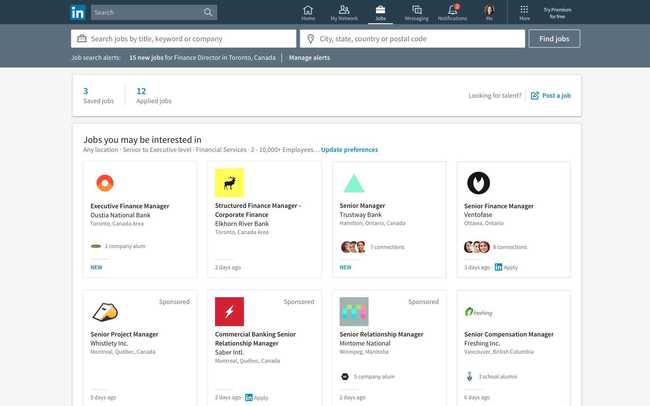
Task: Click the briefcase icon in jobs search field
Action: point(82,39)
